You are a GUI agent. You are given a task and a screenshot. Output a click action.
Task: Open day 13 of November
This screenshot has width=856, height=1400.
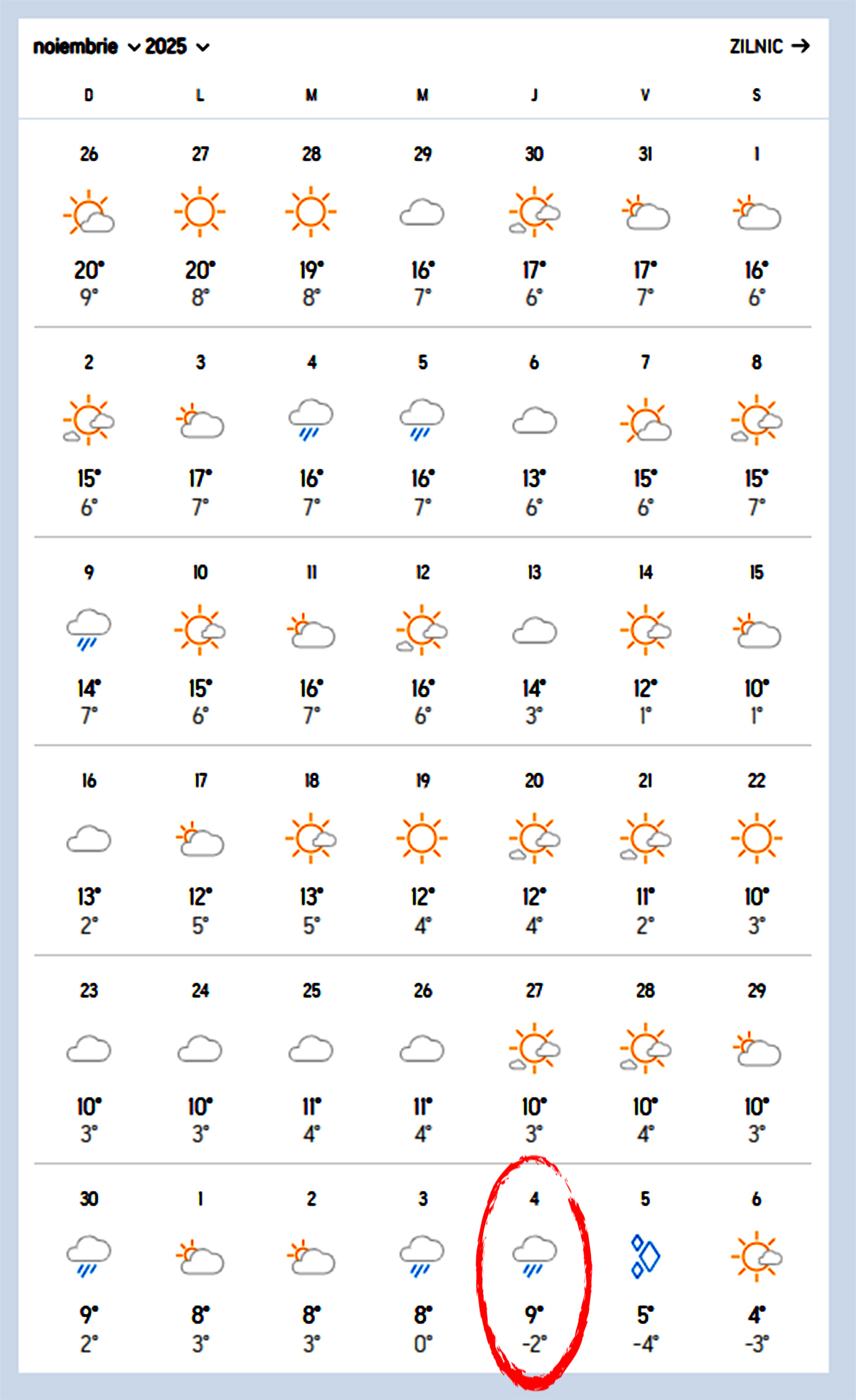[x=534, y=573]
